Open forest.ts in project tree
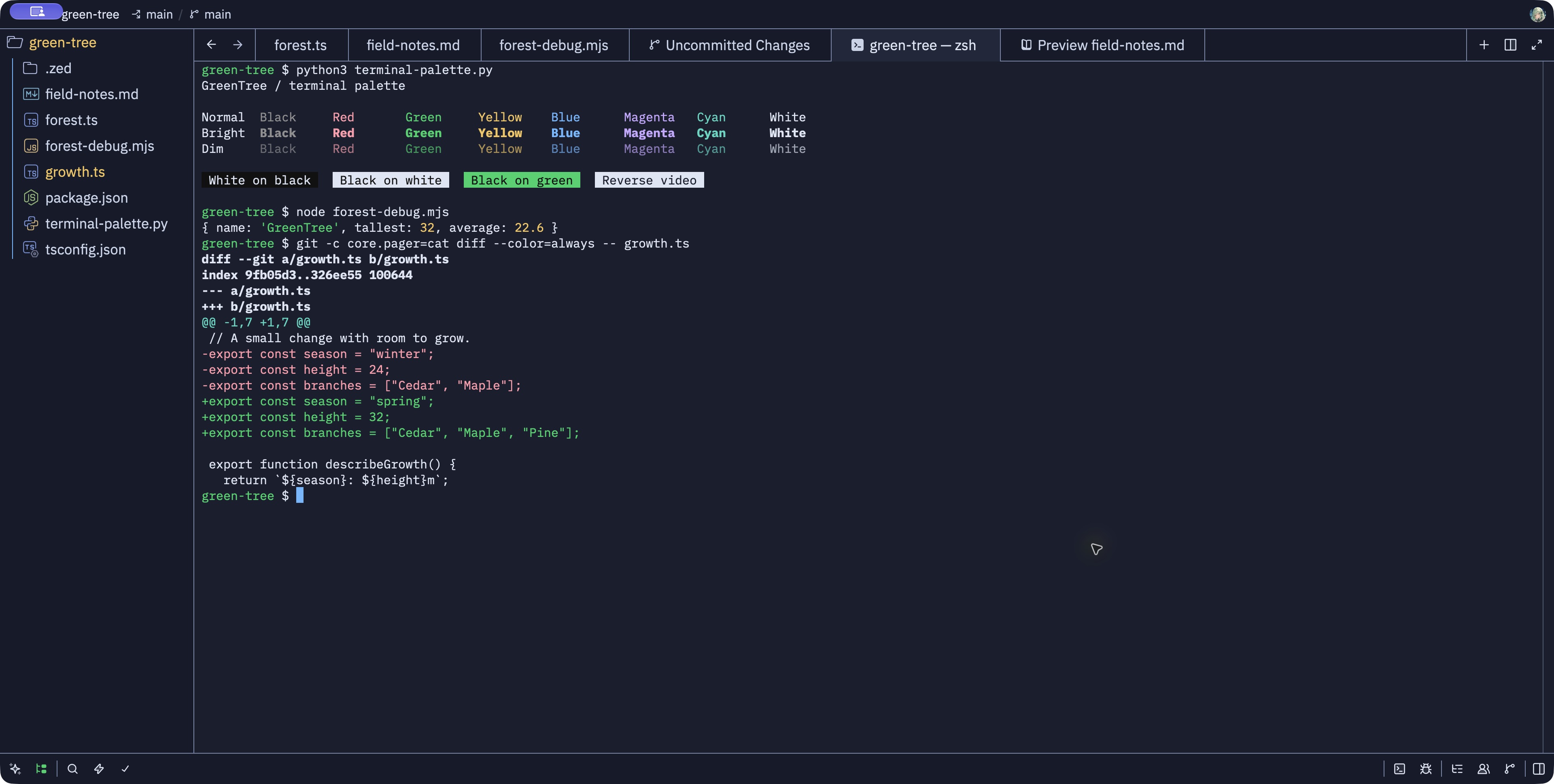Image resolution: width=1554 pixels, height=784 pixels. click(x=97, y=120)
